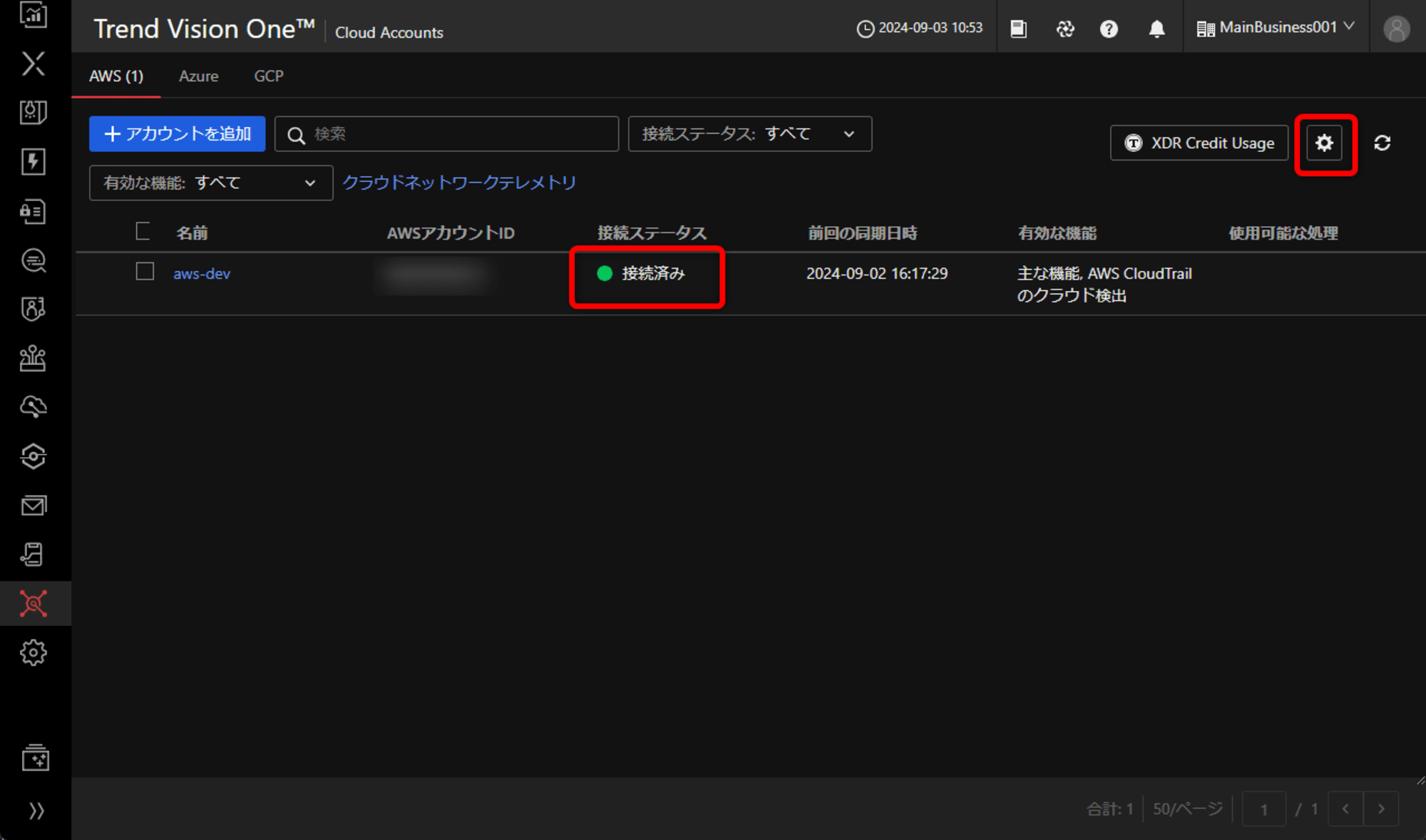This screenshot has height=840, width=1426.
Task: Click the 接続ステータス column header
Action: tap(652, 232)
